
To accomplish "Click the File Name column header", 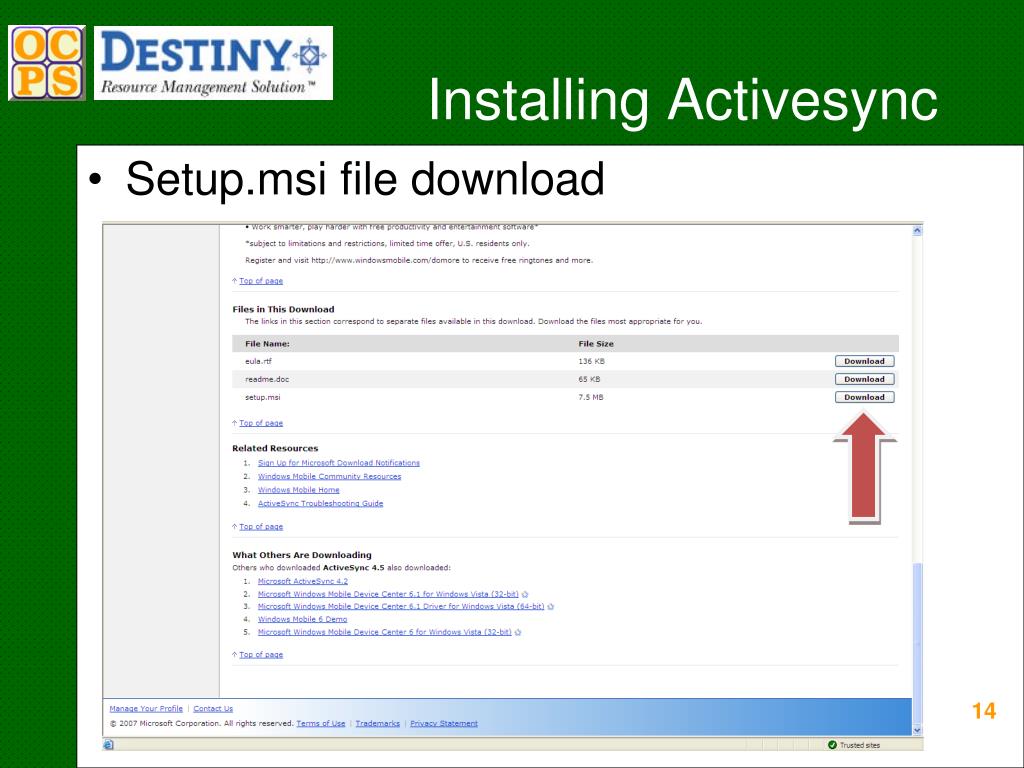I will coord(267,344).
